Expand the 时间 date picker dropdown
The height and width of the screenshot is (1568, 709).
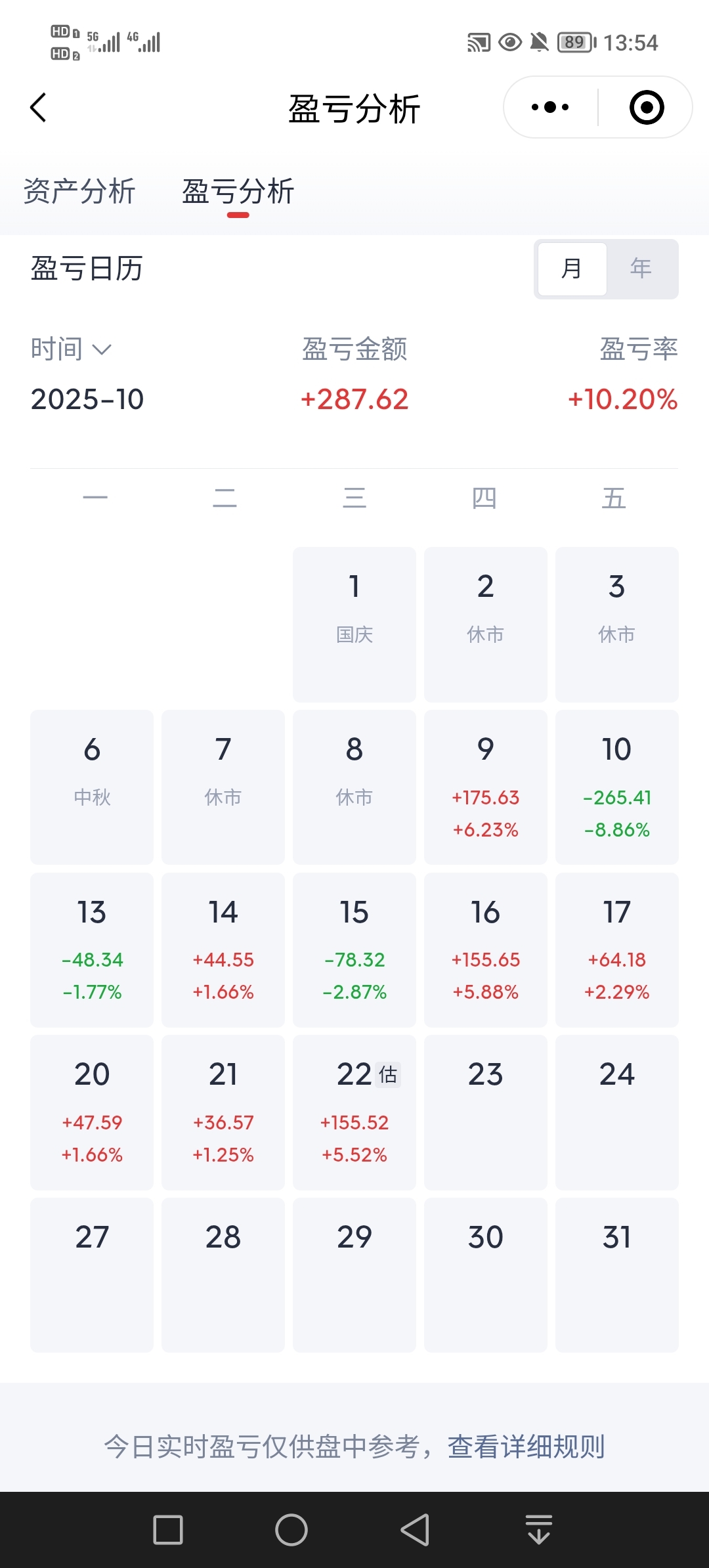click(71, 349)
